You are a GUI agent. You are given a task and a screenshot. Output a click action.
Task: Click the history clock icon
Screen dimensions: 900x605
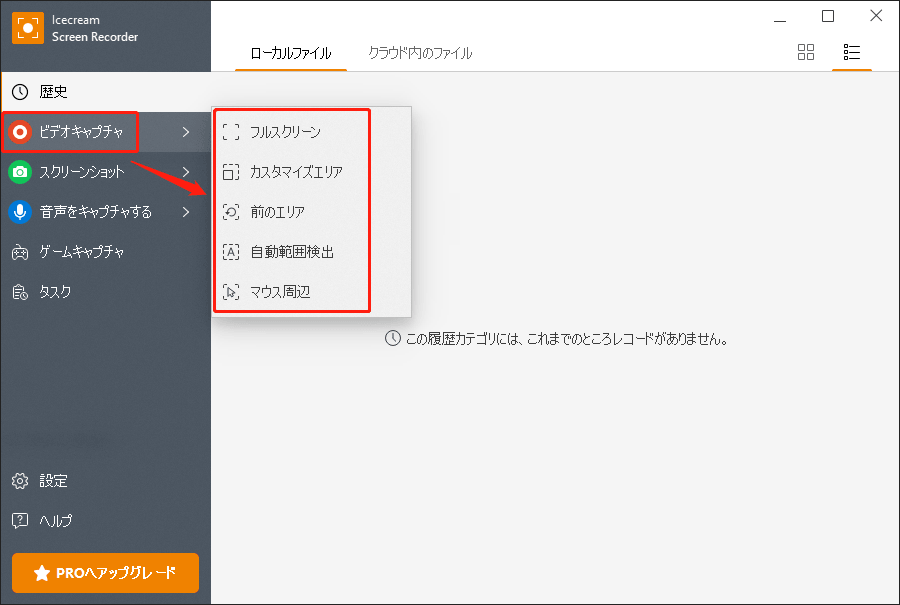[x=20, y=91]
